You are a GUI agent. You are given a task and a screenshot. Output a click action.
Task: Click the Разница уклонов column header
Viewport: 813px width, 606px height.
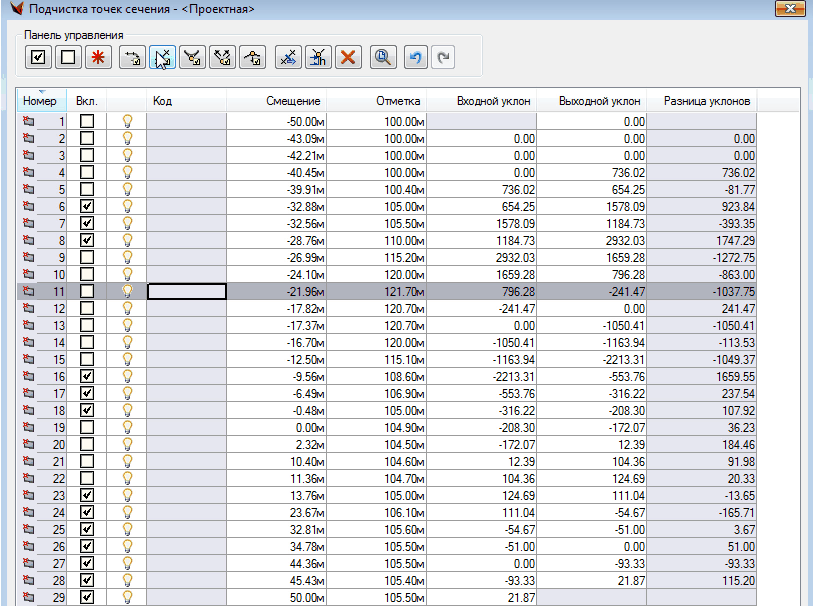pos(700,101)
